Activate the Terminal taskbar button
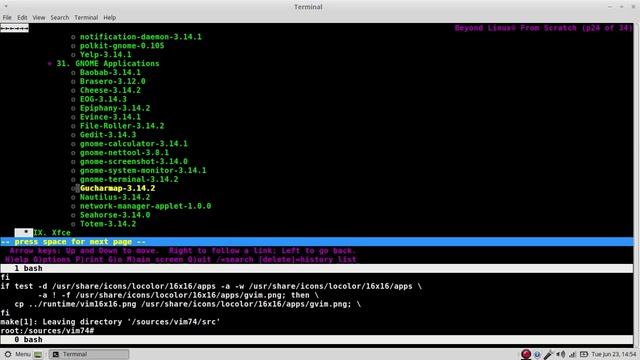640x360 pixels. click(89, 354)
